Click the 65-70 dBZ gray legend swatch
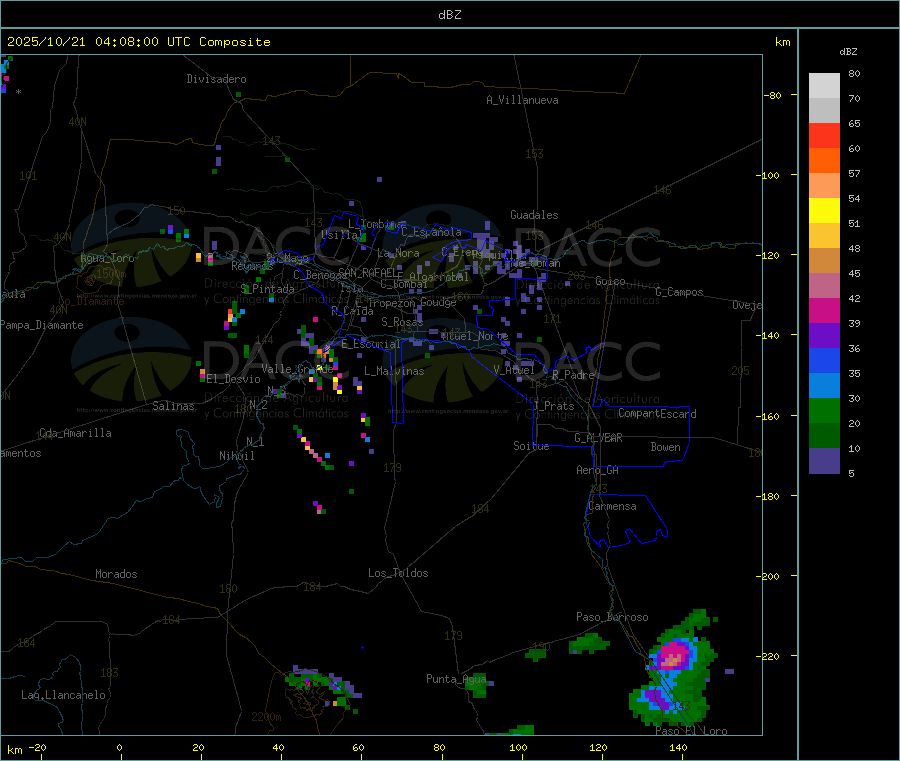Image resolution: width=900 pixels, height=761 pixels. click(x=824, y=110)
